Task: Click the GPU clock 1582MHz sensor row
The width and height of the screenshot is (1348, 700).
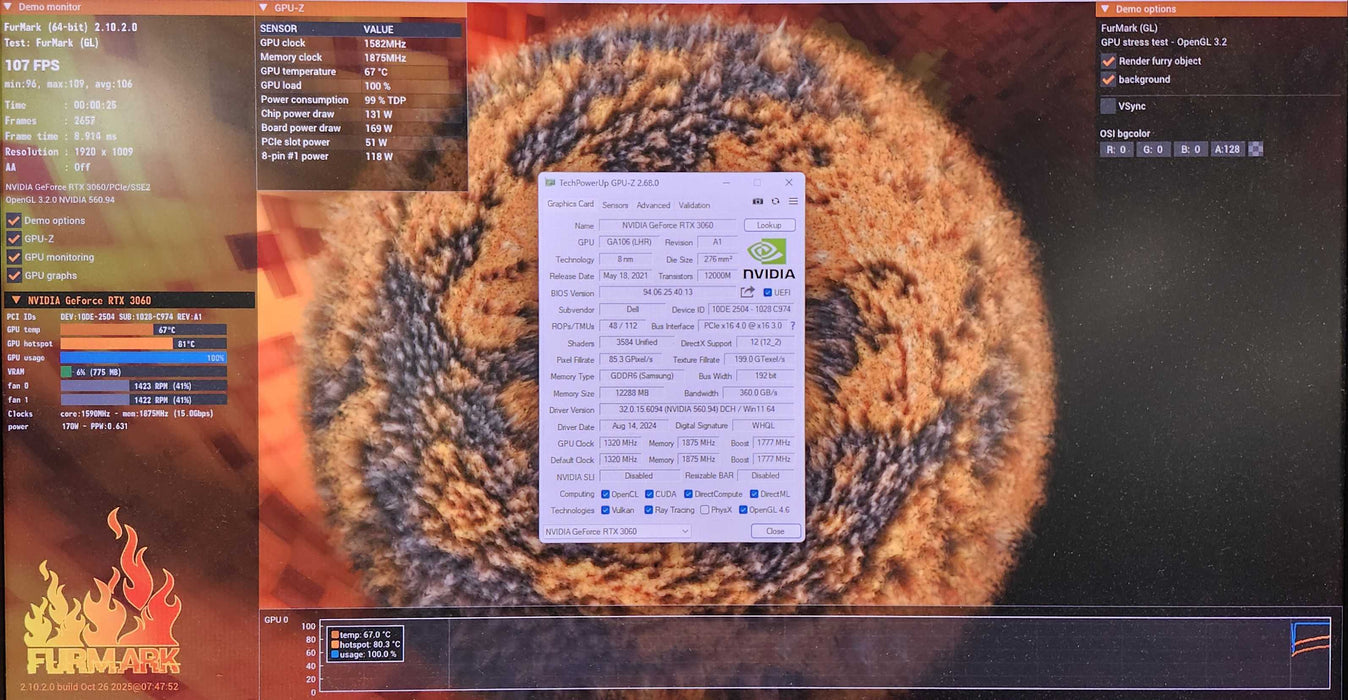Action: [x=360, y=43]
